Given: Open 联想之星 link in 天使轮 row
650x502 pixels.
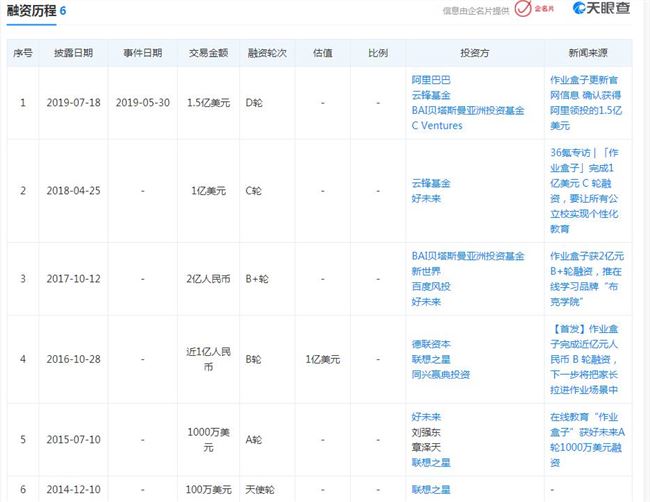Looking at the screenshot, I should 431,490.
